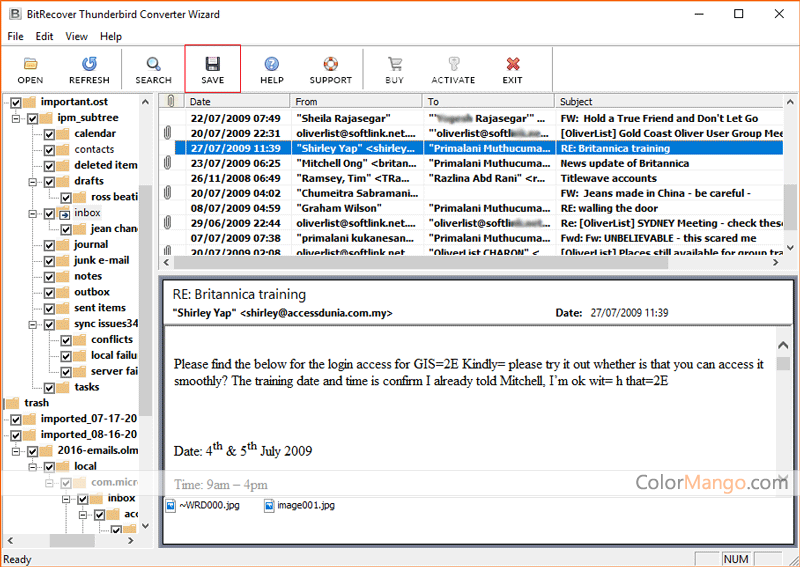800x567 pixels.
Task: Click email list scroll right arrow
Action: click(x=776, y=262)
